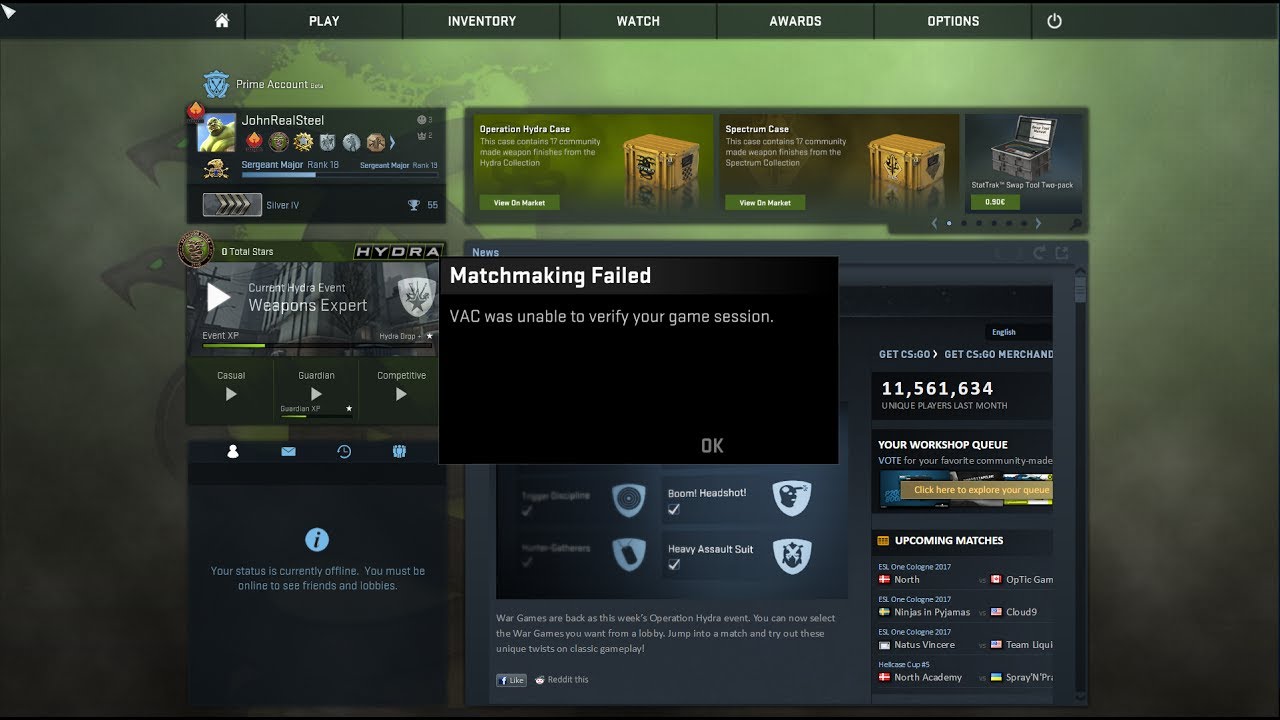Viewport: 1280px width, 720px height.
Task: Open the lobbies group tab
Action: [399, 452]
